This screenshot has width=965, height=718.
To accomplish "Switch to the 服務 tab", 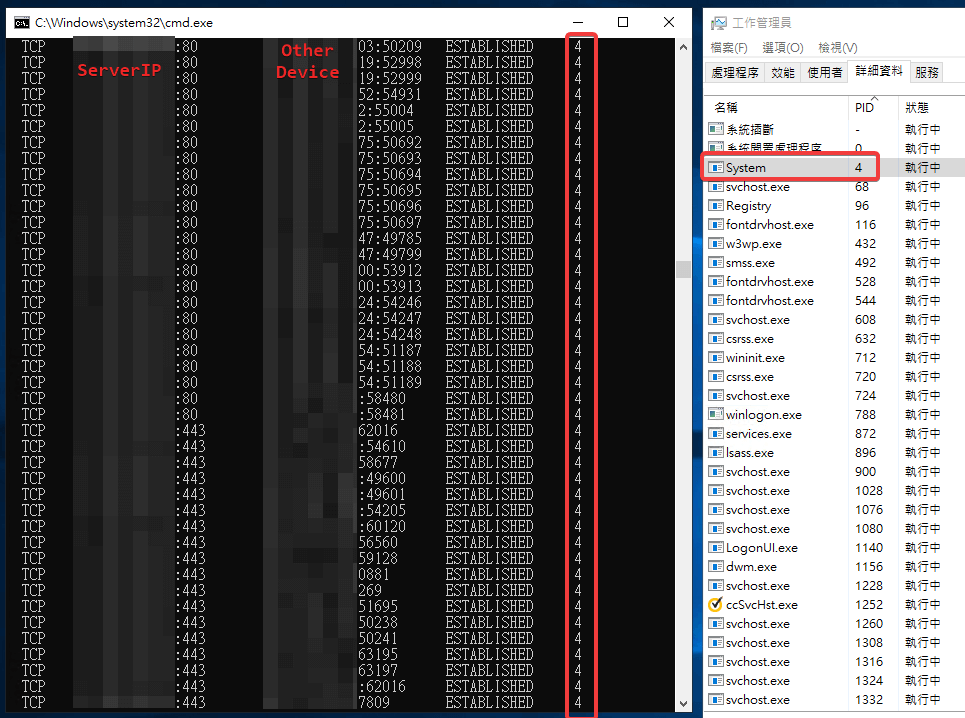I will [927, 72].
